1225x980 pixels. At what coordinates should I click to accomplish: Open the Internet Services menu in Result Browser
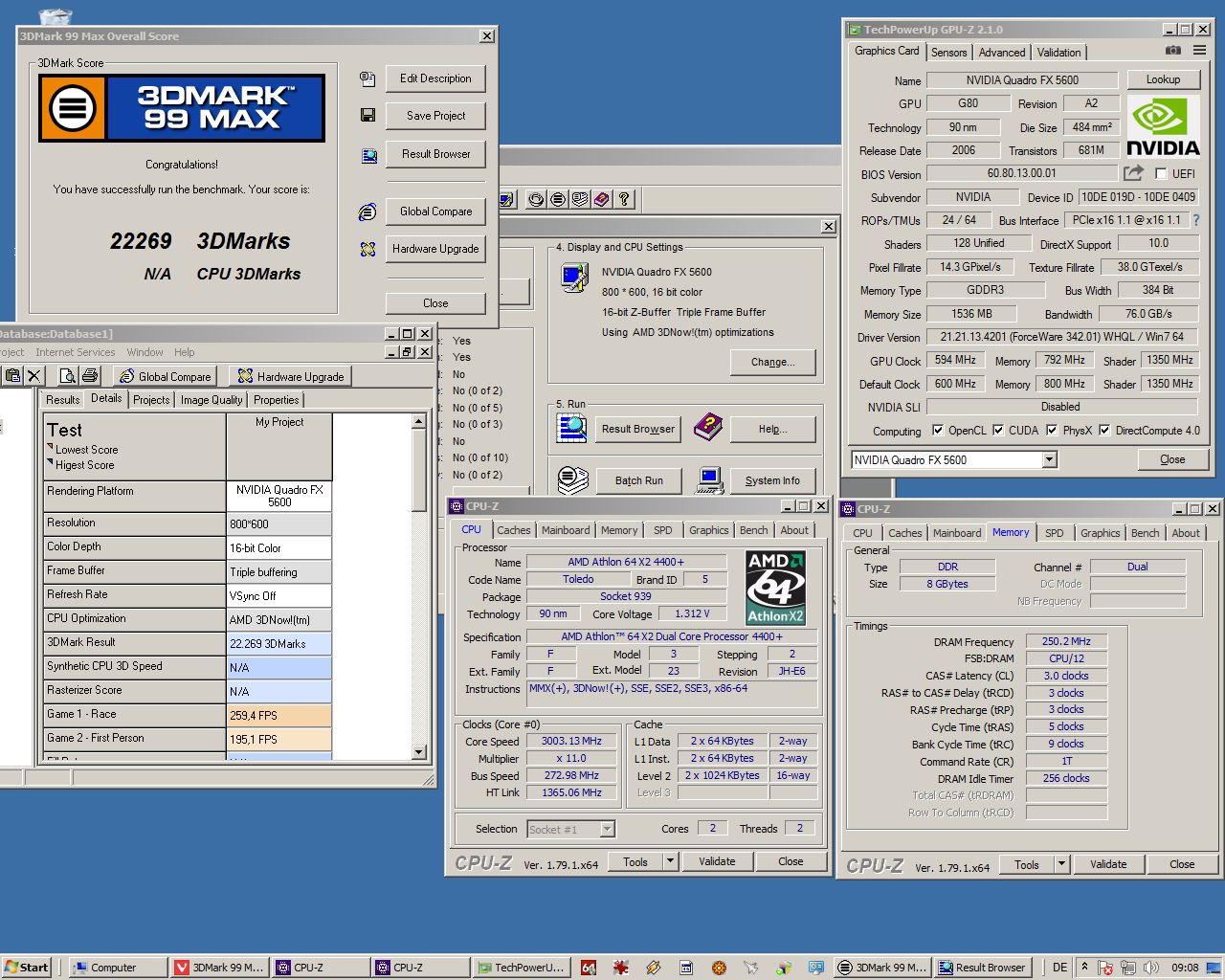(75, 352)
